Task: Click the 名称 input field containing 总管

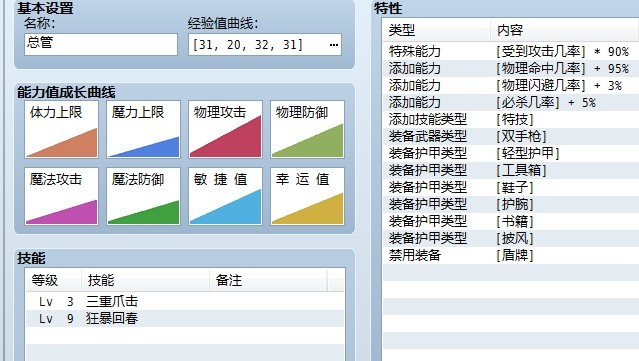Action: (101, 44)
